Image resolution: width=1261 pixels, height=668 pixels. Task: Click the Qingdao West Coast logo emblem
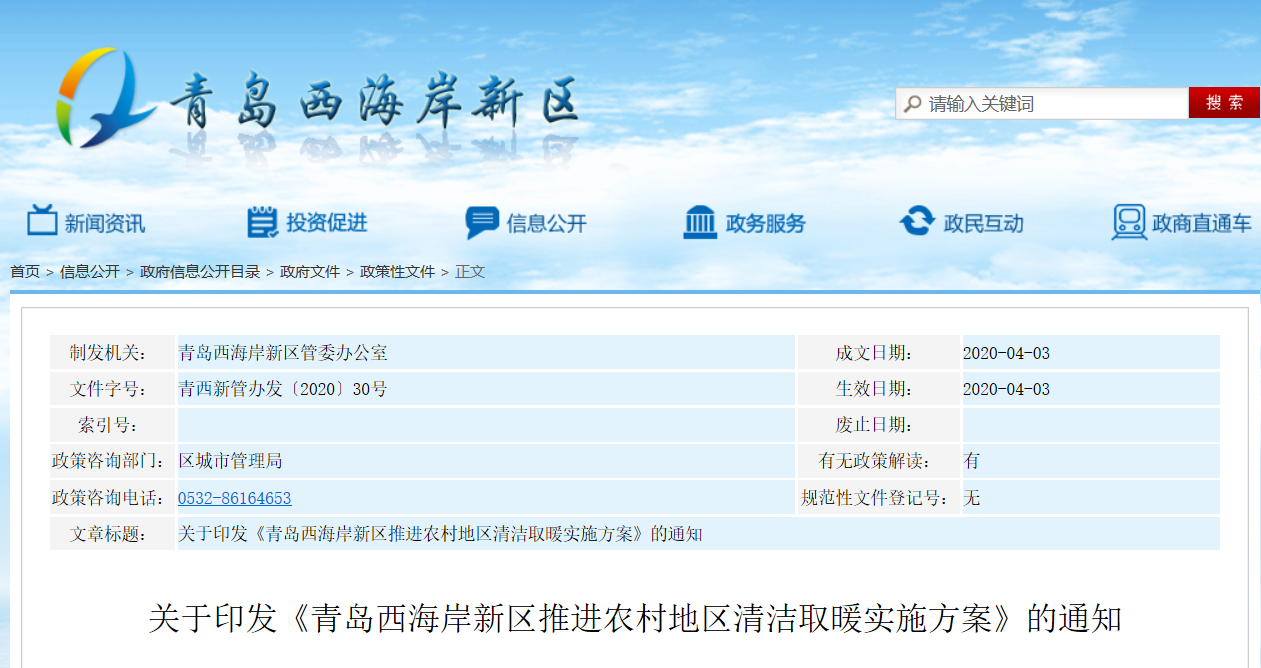pos(104,97)
